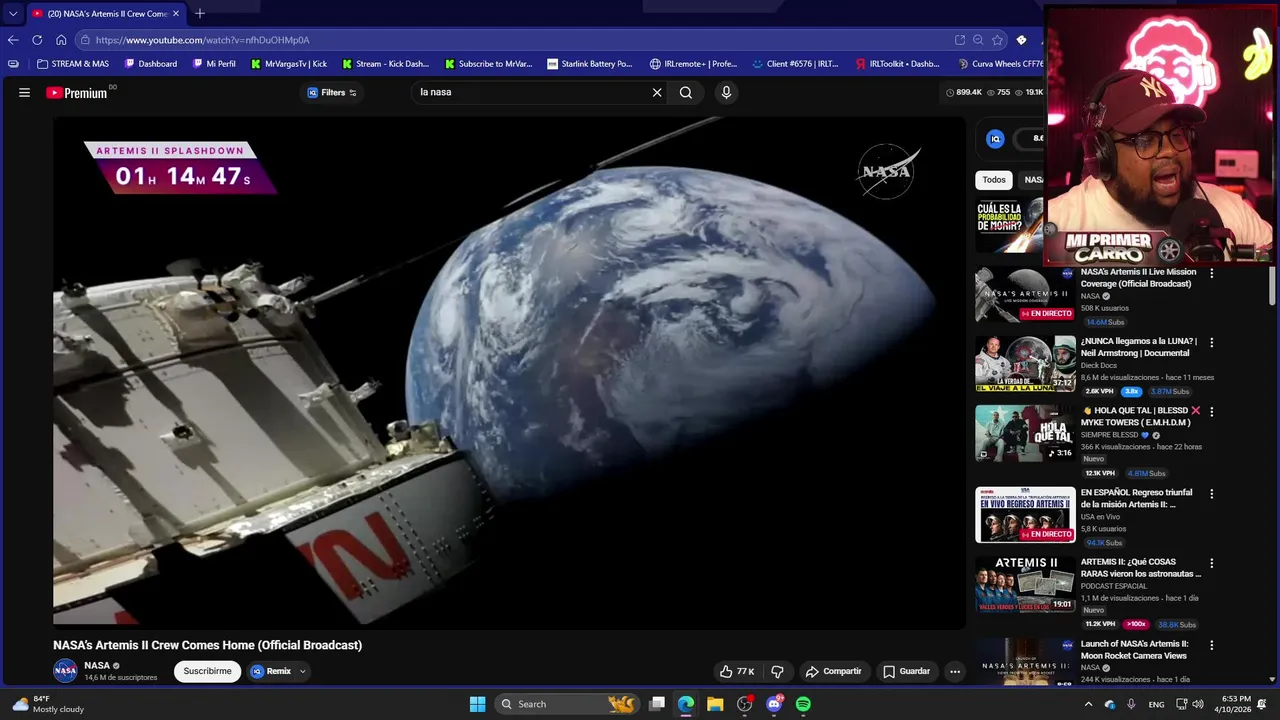The image size is (1280, 720).
Task: Open Microsoft Edge from the taskbar
Action: coord(686,704)
